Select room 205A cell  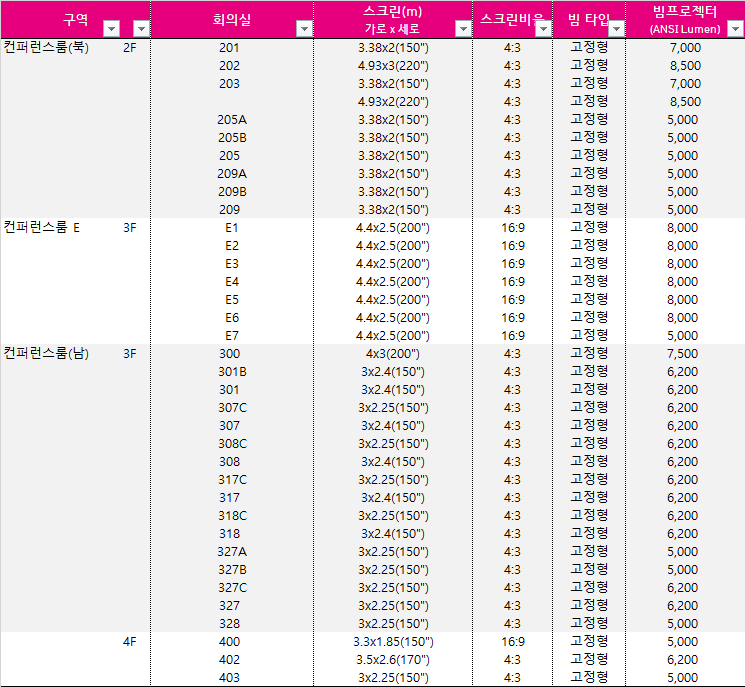click(x=231, y=120)
